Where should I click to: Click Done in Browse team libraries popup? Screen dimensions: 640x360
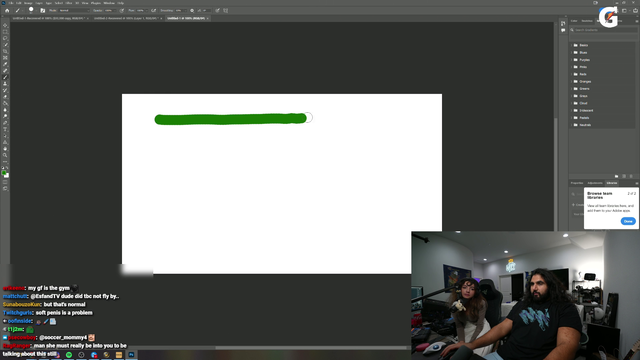click(x=628, y=221)
